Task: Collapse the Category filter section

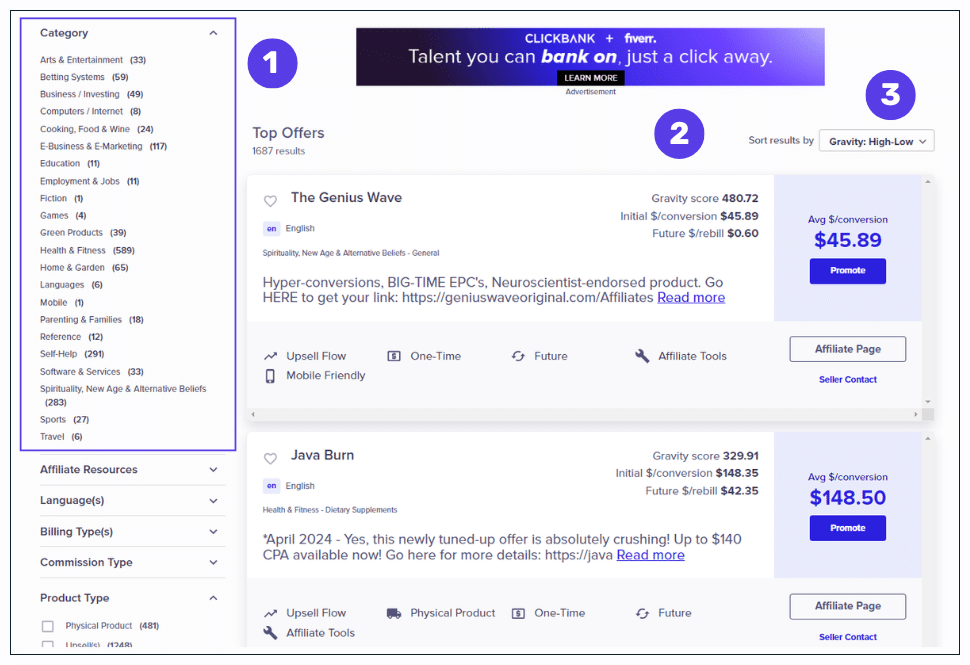Action: click(x=212, y=32)
